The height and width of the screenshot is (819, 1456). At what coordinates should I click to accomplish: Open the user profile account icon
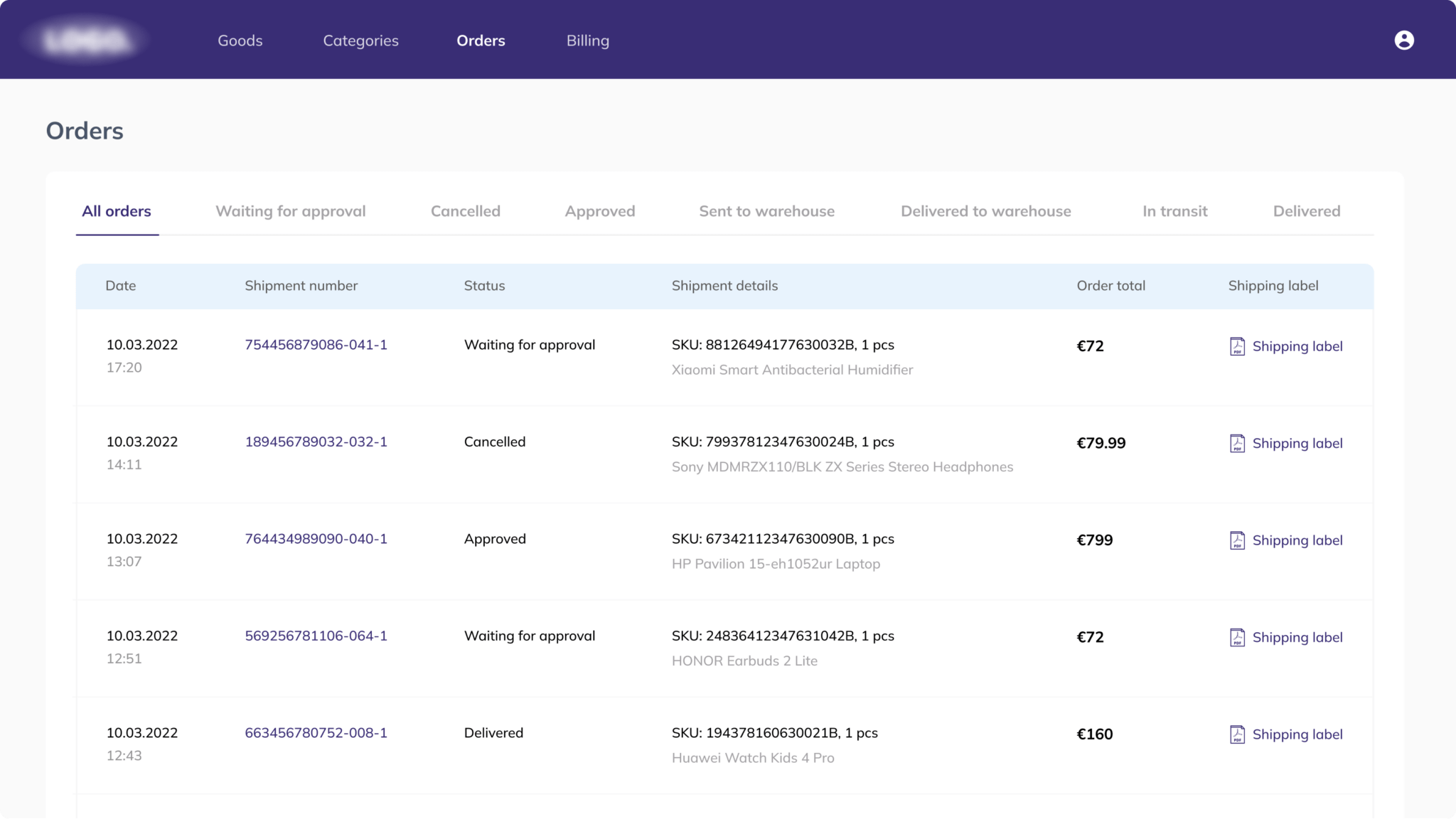[1403, 41]
